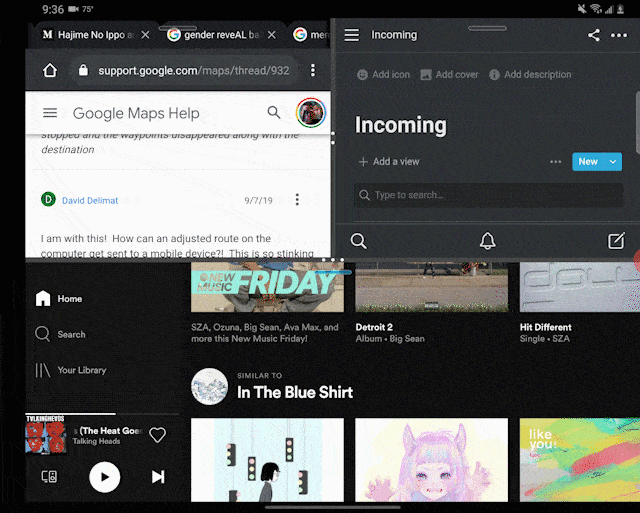Open Notion page options three-dot menu
The height and width of the screenshot is (513, 640).
click(x=619, y=35)
